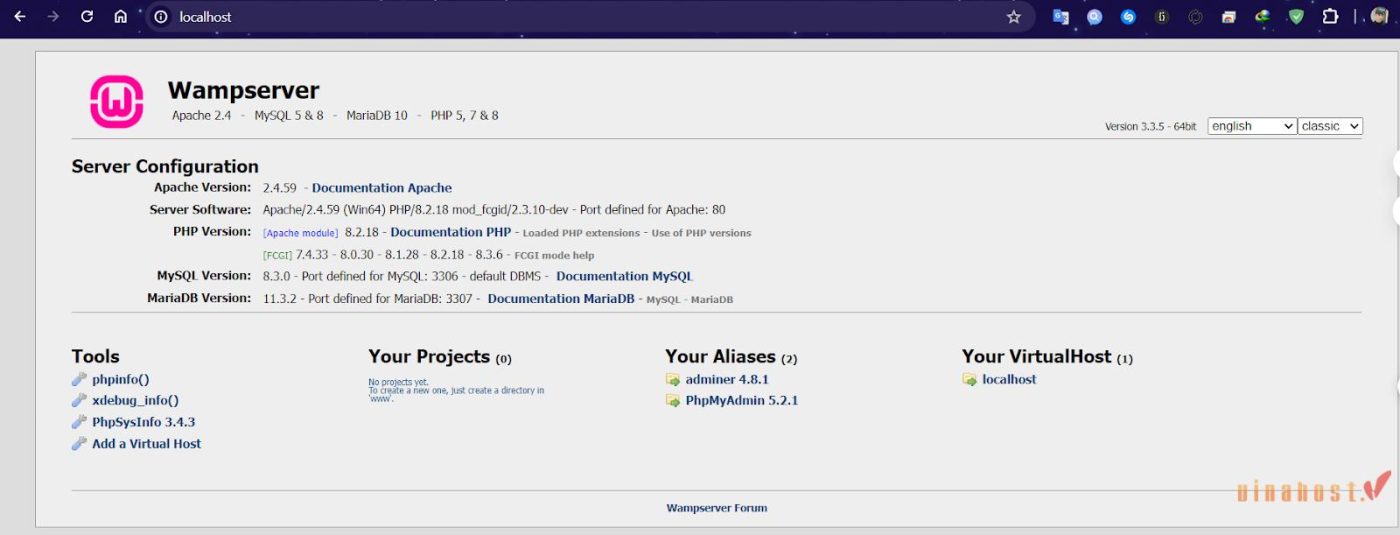Open the rainbow tabs extension icon
This screenshot has width=1400, height=535.
click(1229, 17)
